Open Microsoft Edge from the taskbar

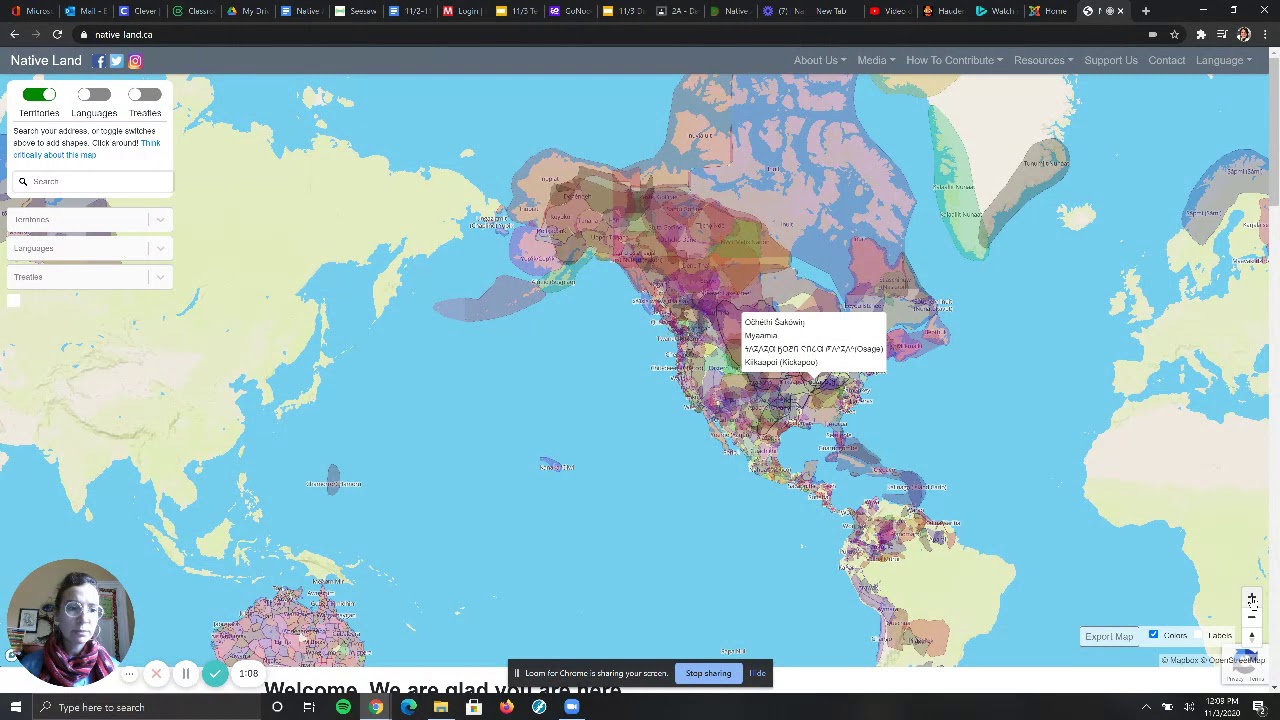408,707
